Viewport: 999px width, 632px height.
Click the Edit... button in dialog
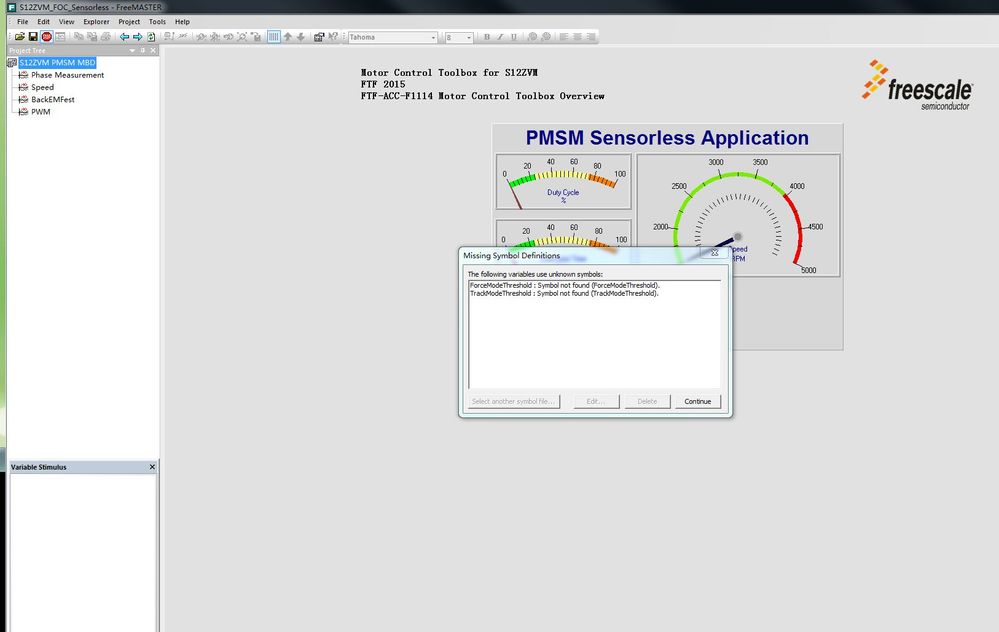595,401
